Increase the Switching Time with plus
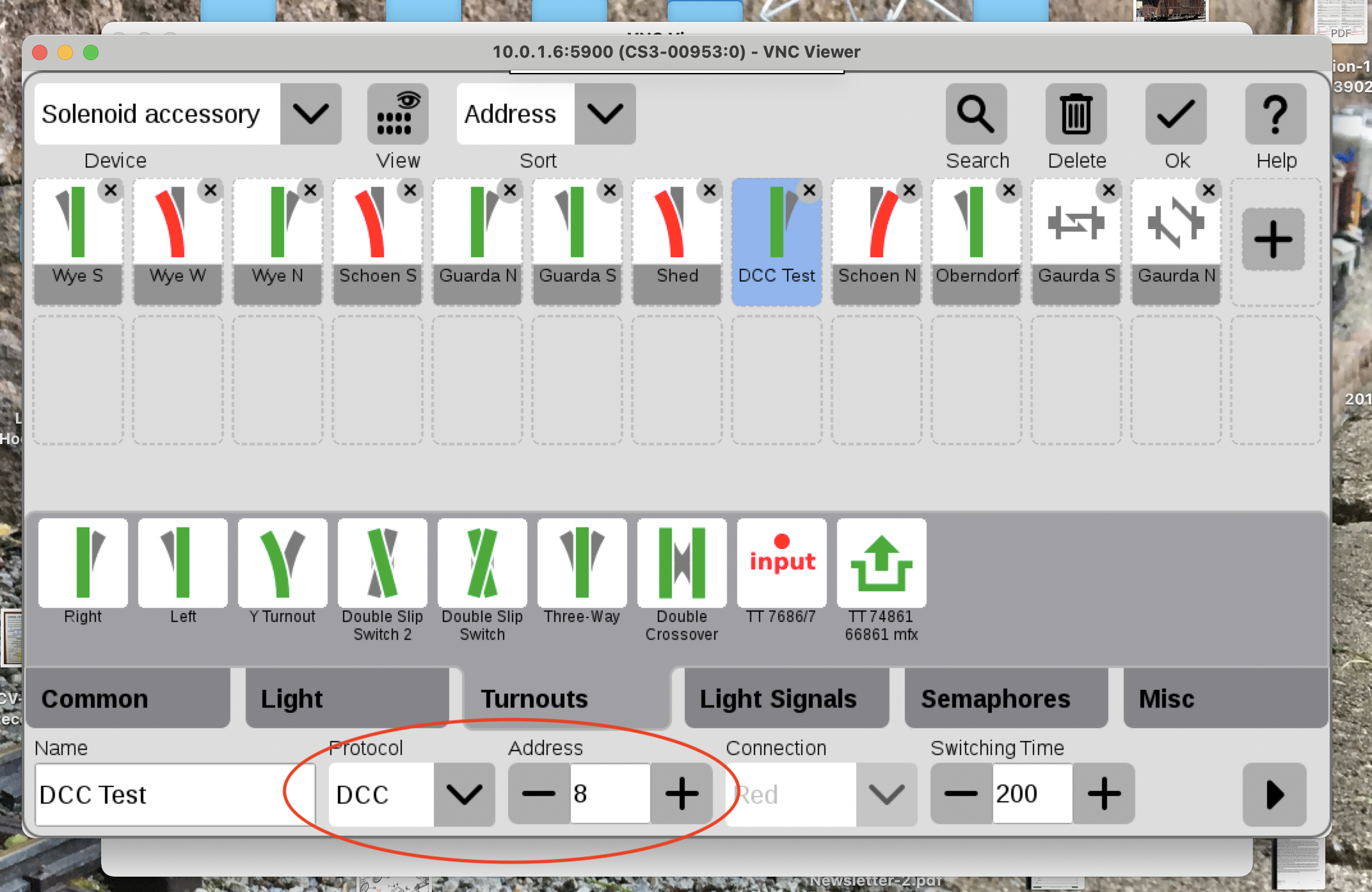This screenshot has height=892, width=1372. tap(1105, 794)
